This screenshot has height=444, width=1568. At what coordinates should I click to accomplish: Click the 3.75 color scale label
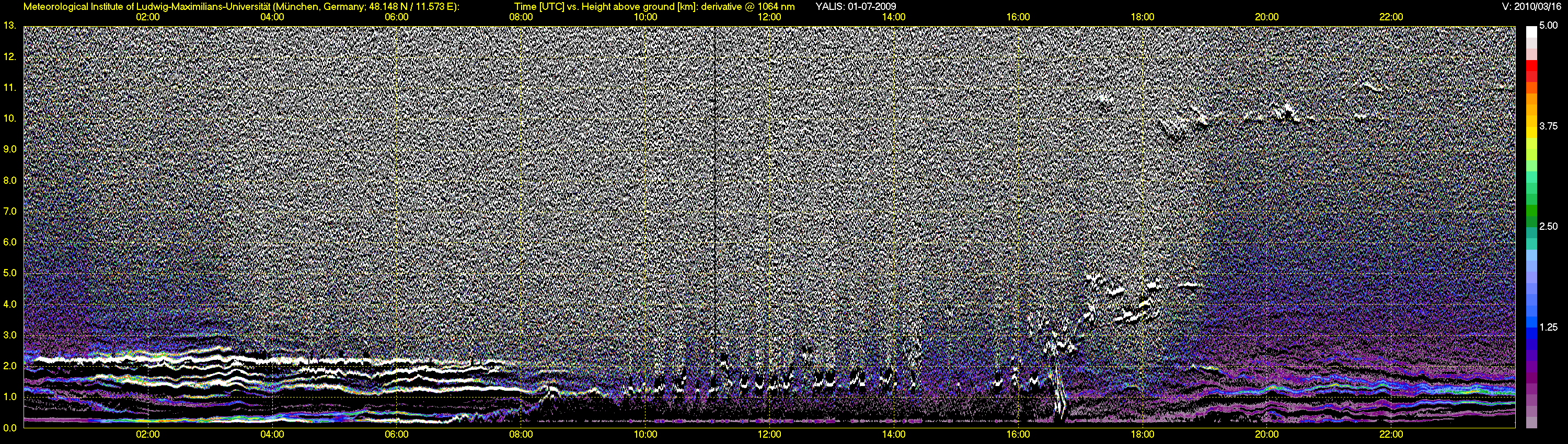point(1548,126)
